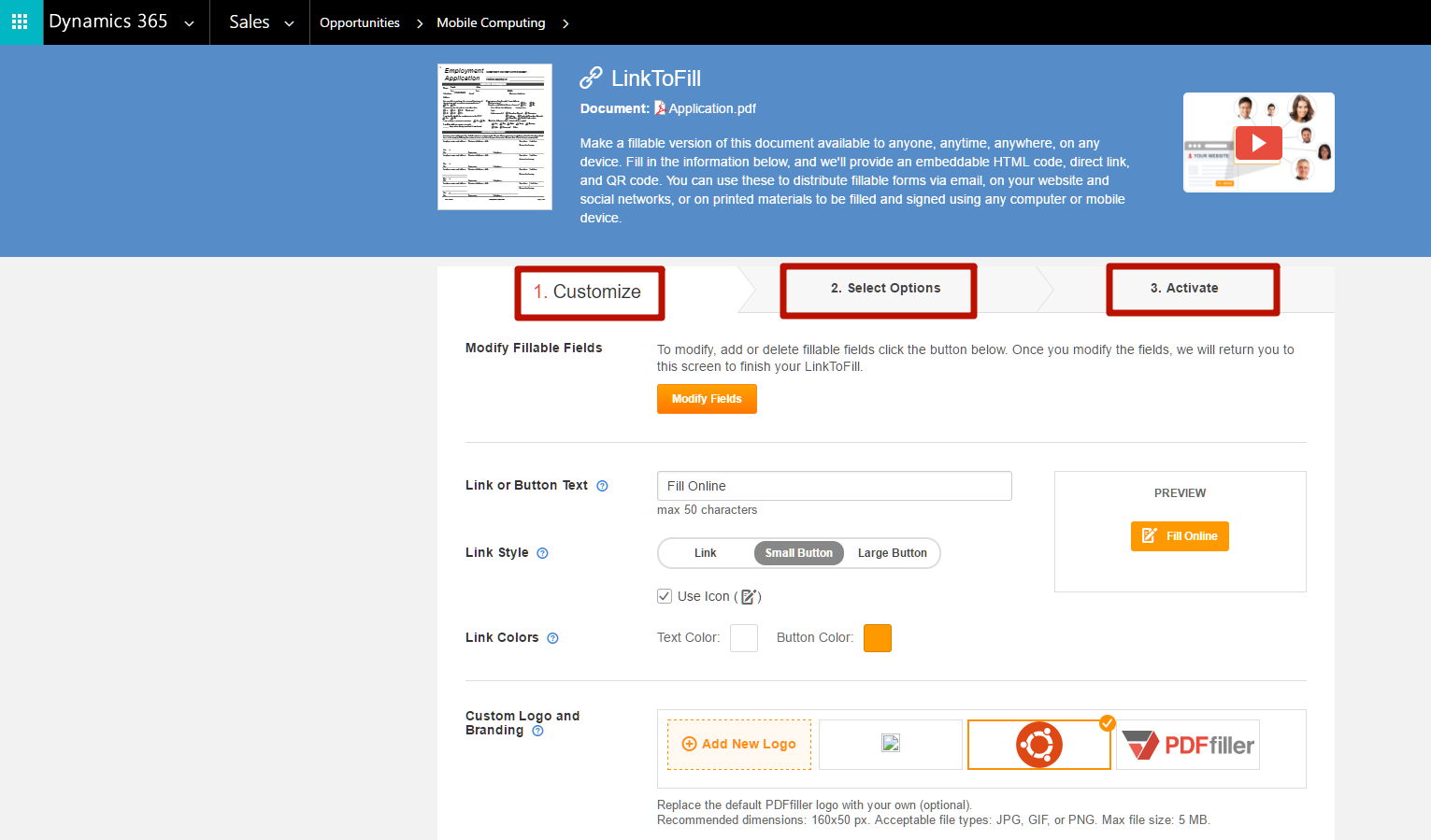
Task: Expand chevron after Mobile Computing
Action: pyautogui.click(x=565, y=23)
